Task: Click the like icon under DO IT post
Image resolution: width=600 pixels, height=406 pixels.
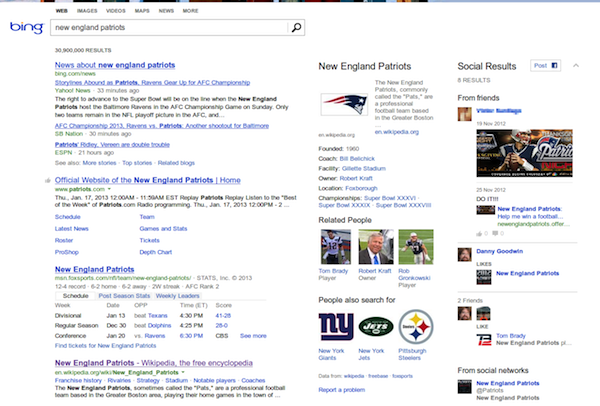Action: pos(479,233)
